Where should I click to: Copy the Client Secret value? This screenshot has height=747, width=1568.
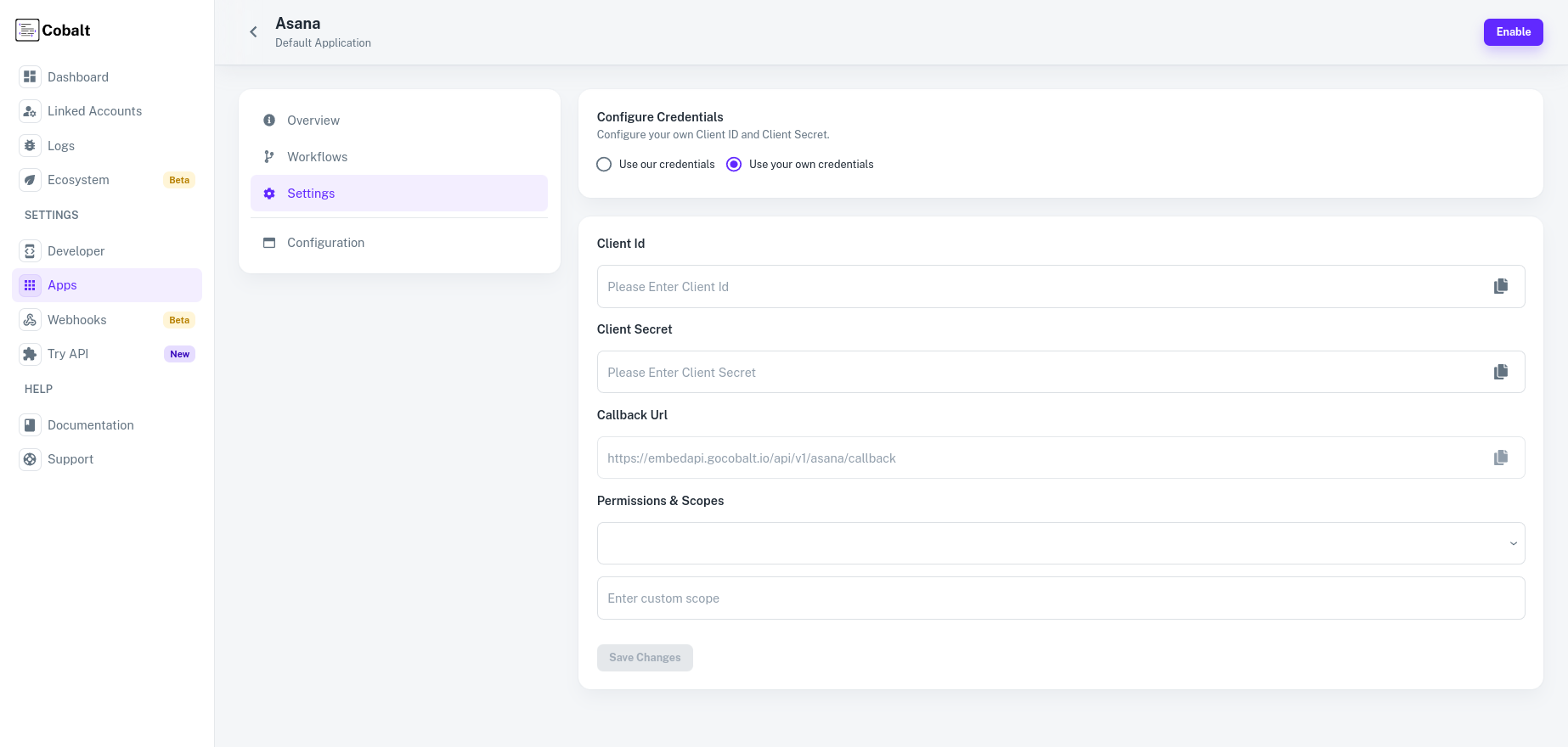[1501, 373]
